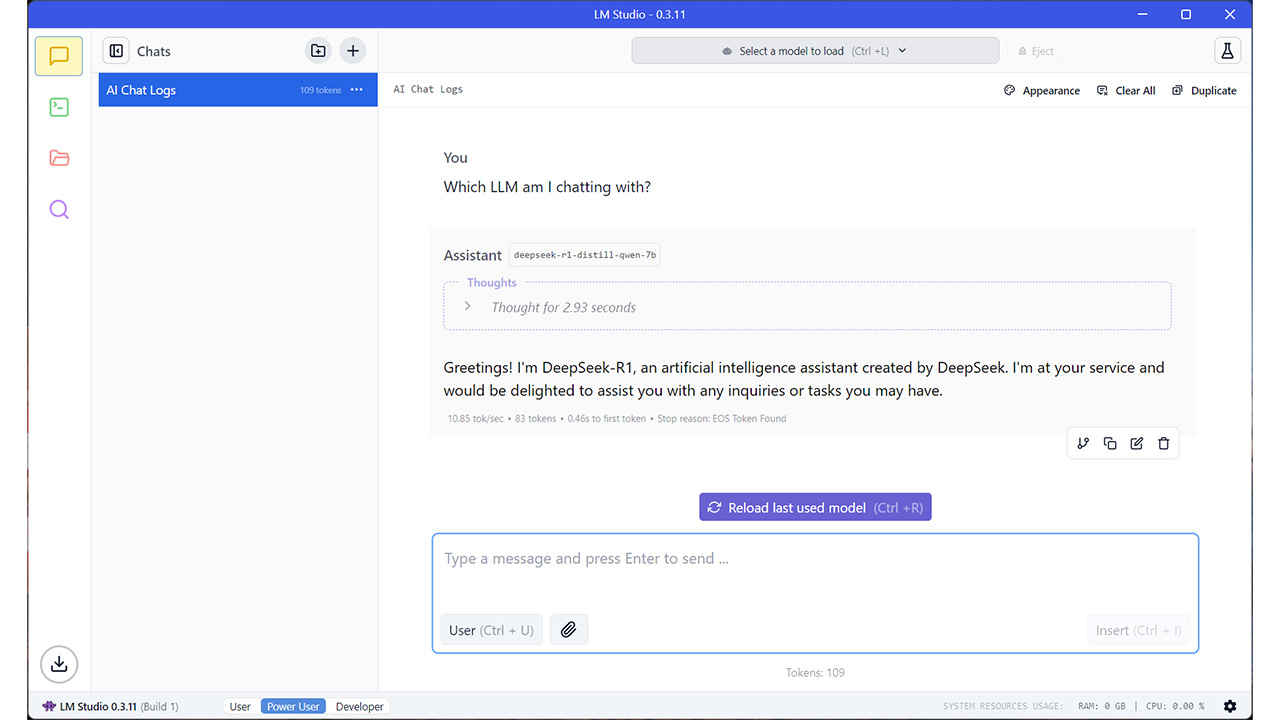This screenshot has height=720, width=1280.
Task: Switch to User mode
Action: (x=240, y=706)
